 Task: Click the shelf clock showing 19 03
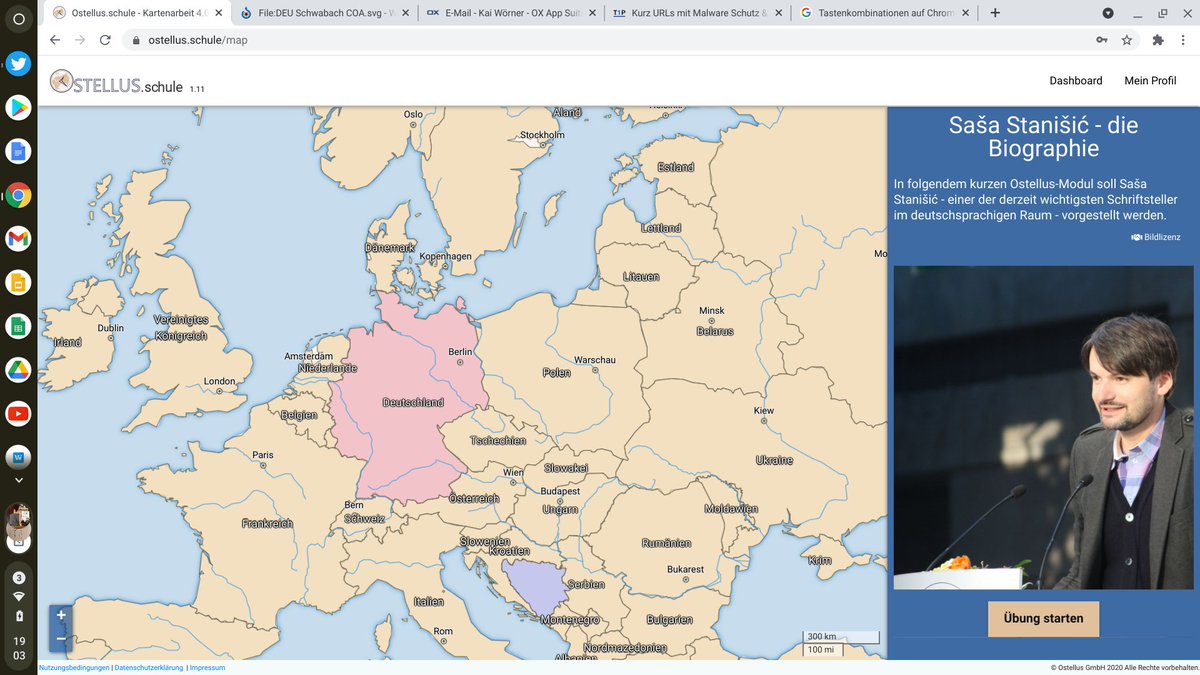(x=18, y=647)
